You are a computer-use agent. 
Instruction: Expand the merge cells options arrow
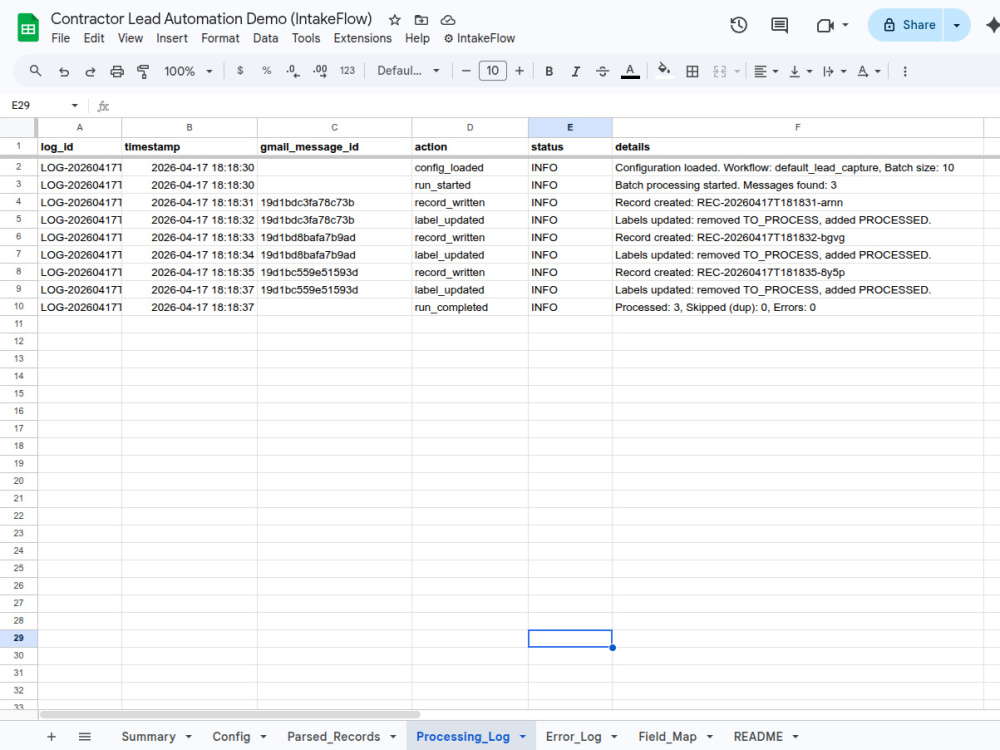(x=737, y=71)
